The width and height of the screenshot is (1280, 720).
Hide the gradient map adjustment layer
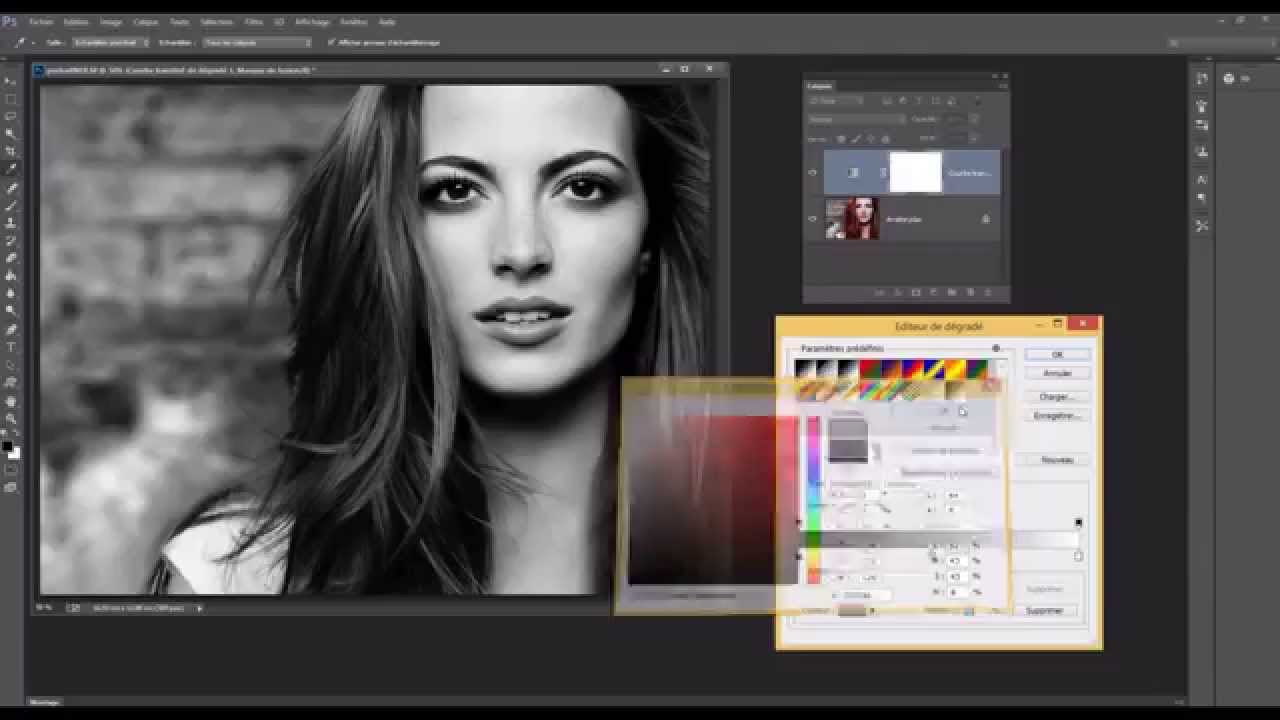click(812, 173)
